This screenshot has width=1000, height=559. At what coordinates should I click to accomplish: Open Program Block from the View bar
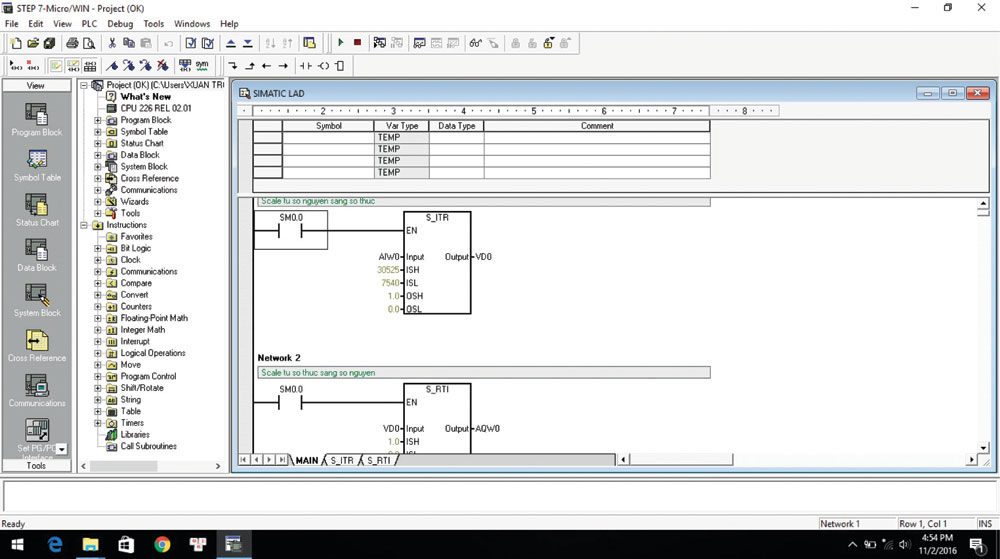pos(36,120)
